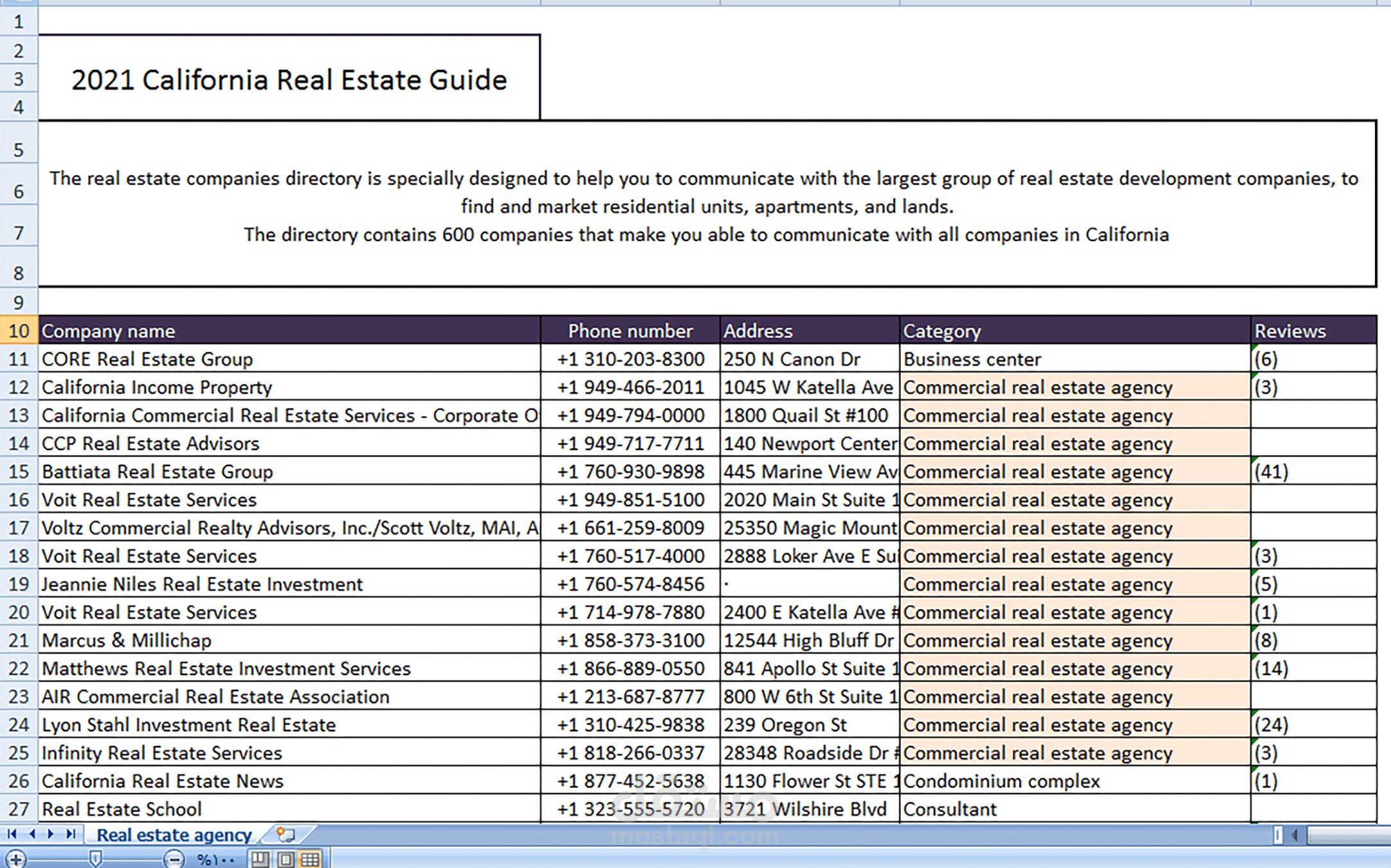Screen dimensions: 1391x868
Task: Open the Real estate agency sheet tab
Action: 174,835
